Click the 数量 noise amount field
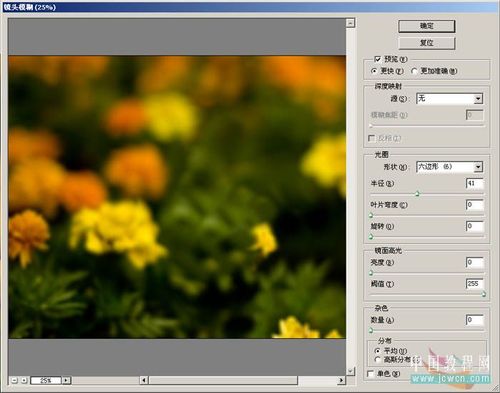 475,320
